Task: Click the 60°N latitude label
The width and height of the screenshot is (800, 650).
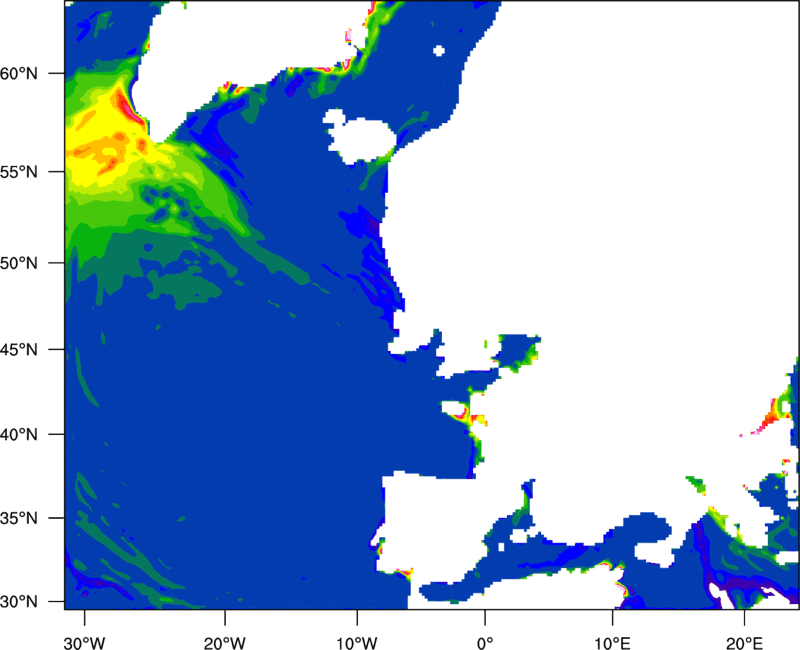Action: (19, 73)
